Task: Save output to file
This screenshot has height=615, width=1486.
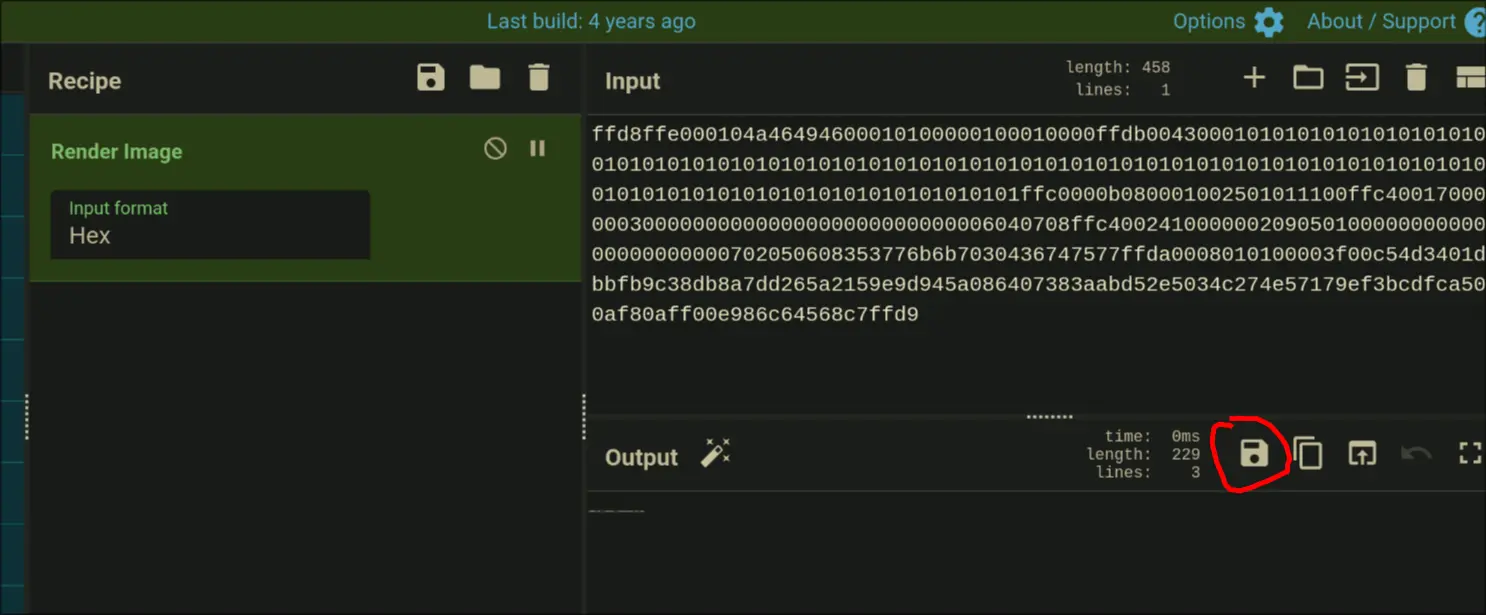Action: click(x=1253, y=454)
